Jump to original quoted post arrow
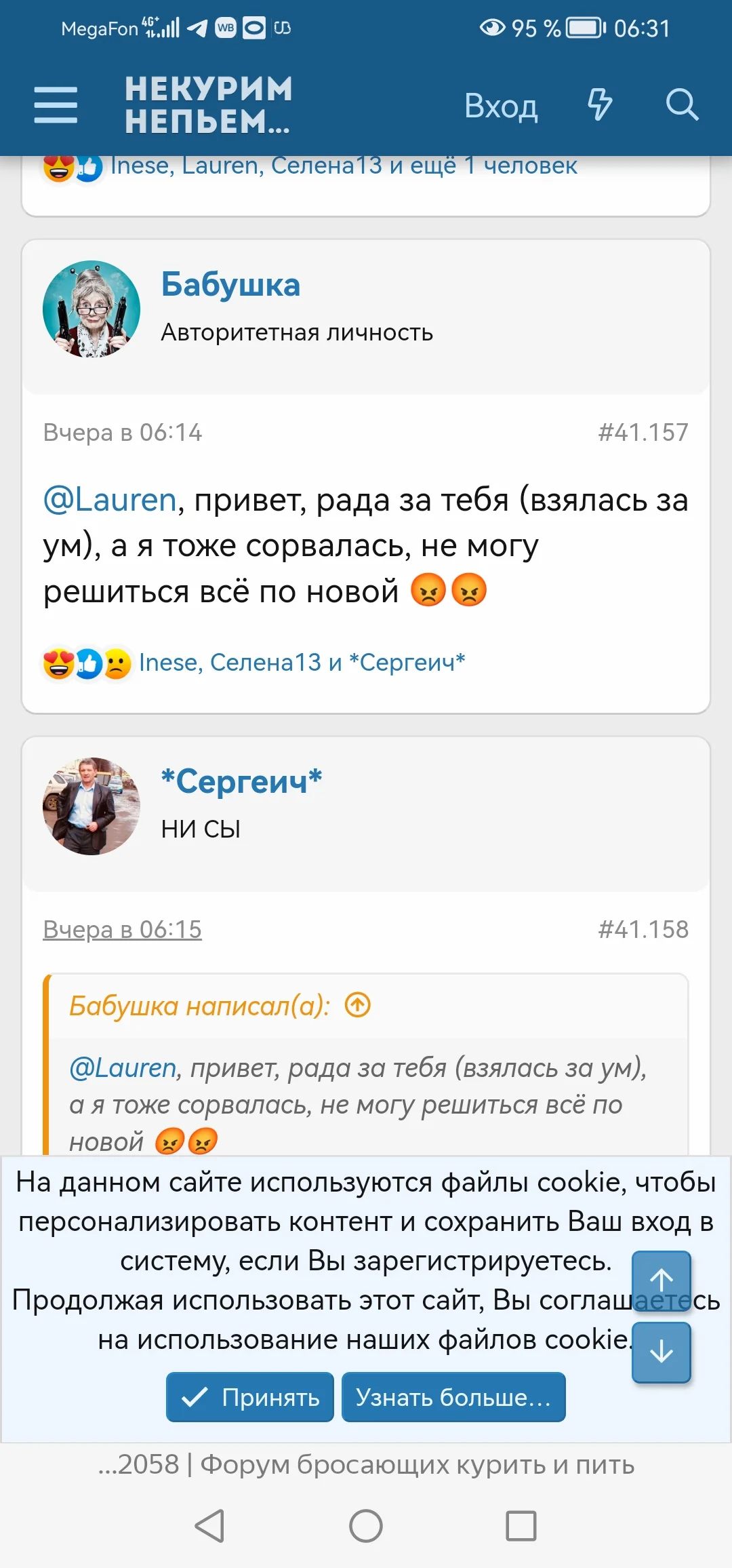 point(358,1005)
